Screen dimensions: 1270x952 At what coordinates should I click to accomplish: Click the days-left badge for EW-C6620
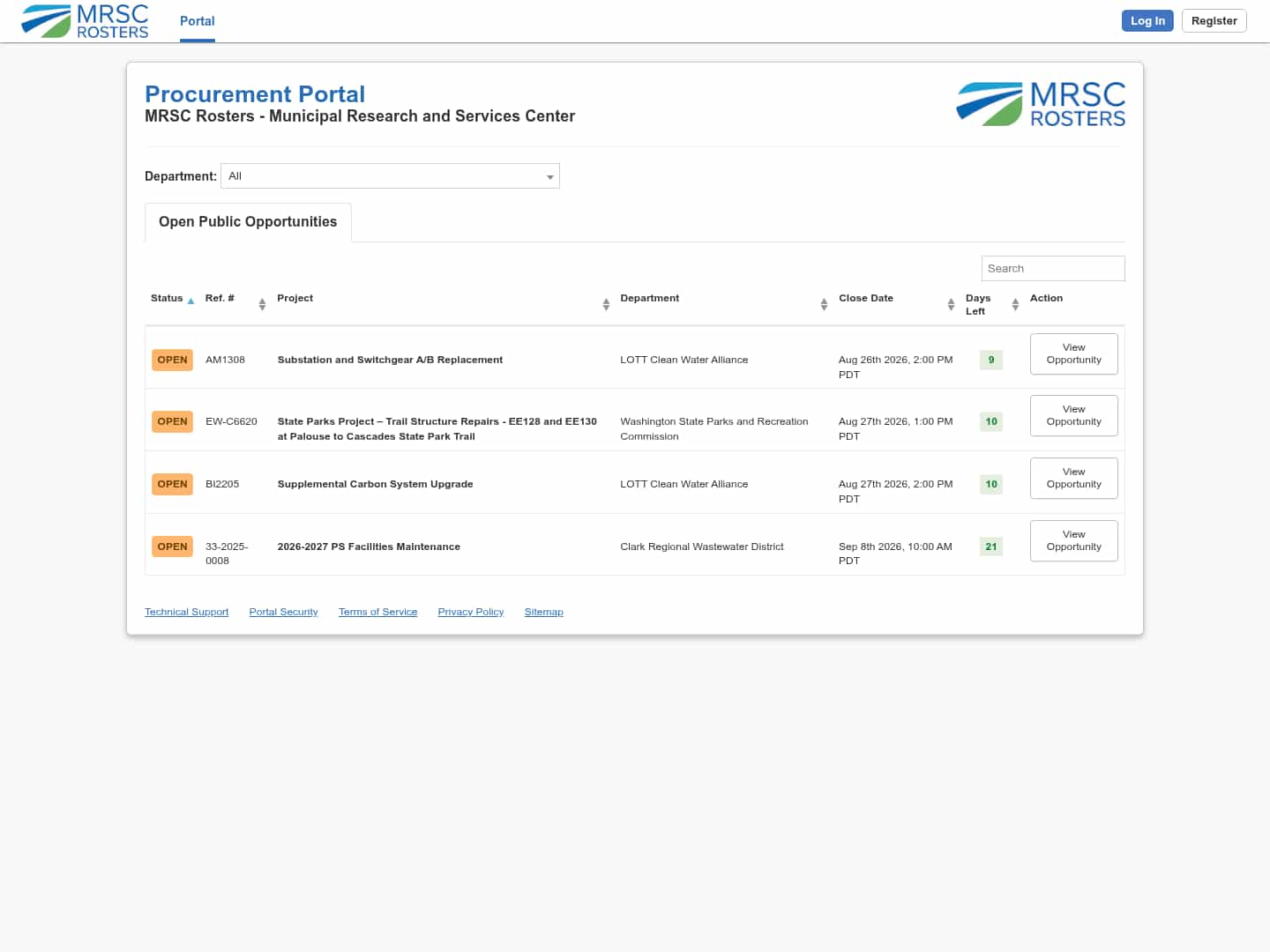991,421
